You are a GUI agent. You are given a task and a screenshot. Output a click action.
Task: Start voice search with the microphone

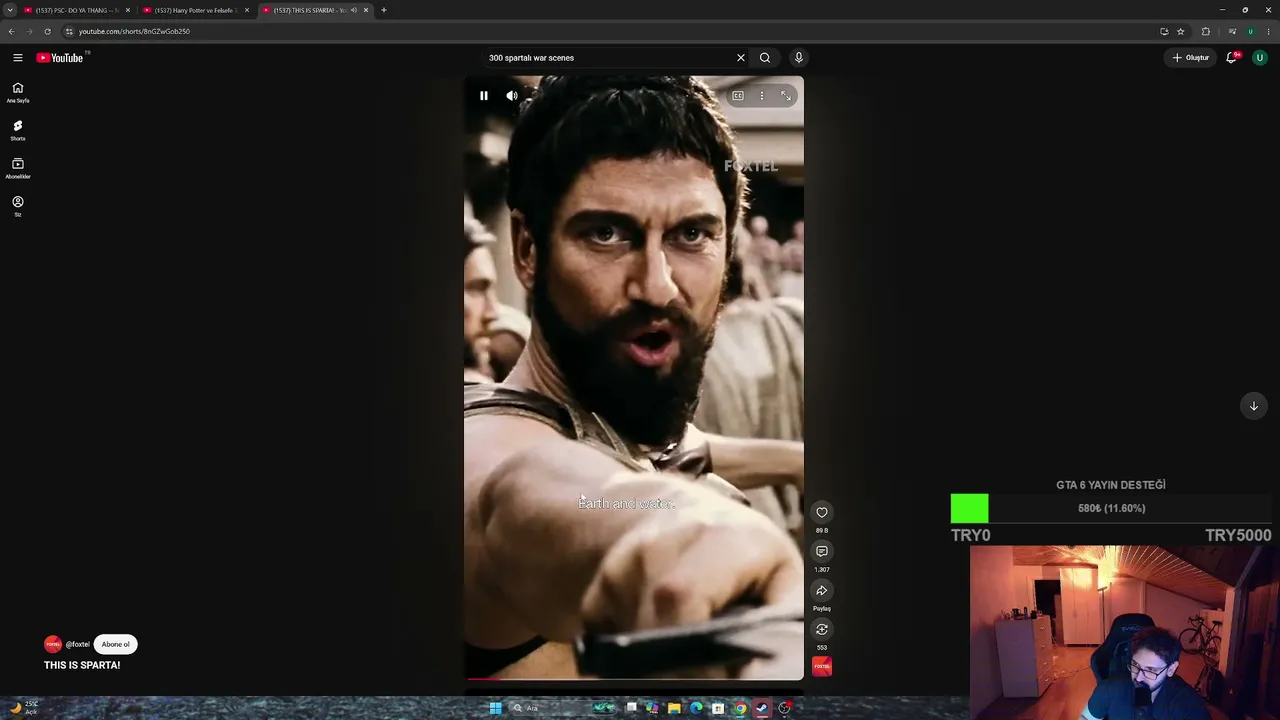coord(798,58)
